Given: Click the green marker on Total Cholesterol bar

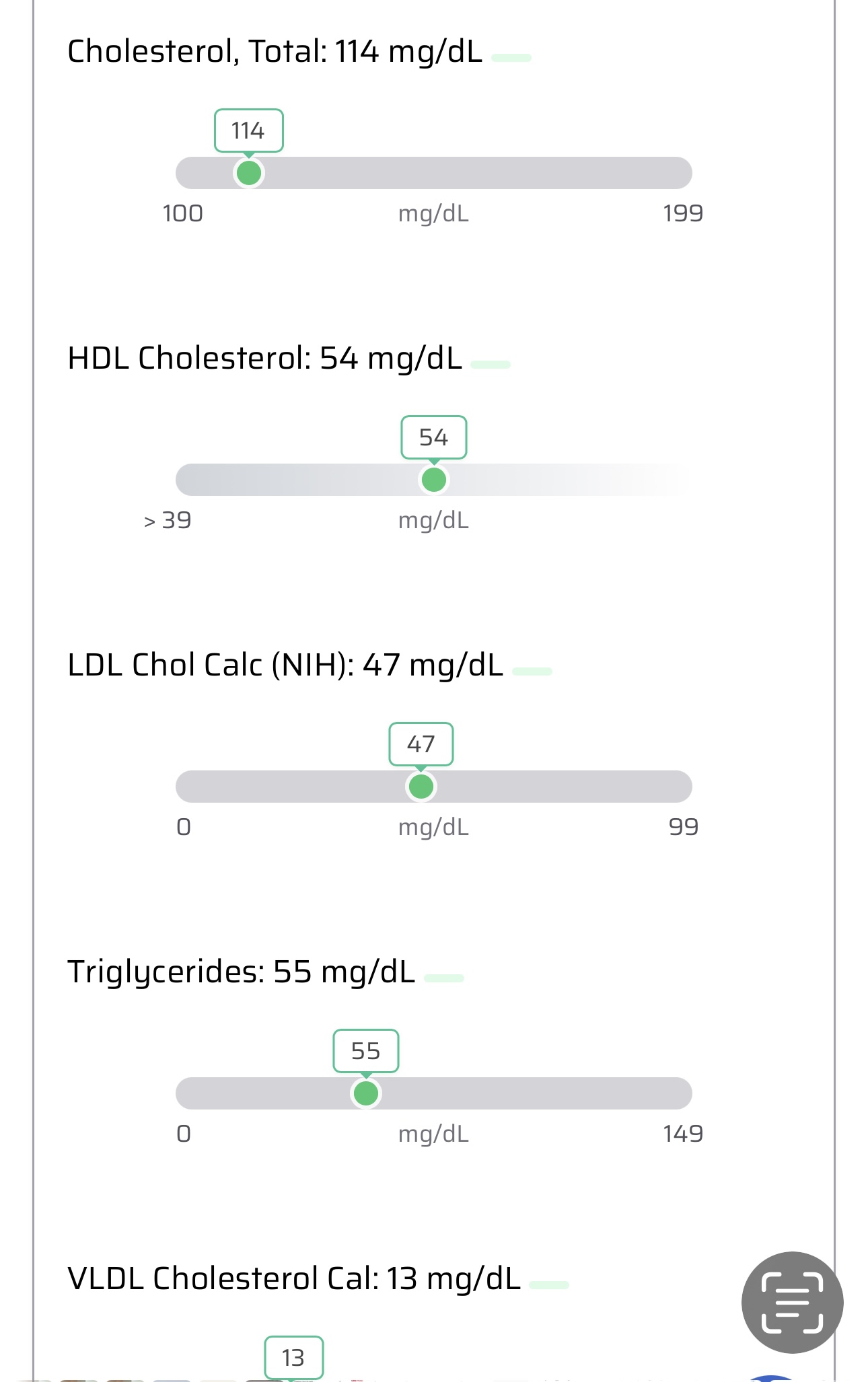Looking at the screenshot, I should click(249, 173).
